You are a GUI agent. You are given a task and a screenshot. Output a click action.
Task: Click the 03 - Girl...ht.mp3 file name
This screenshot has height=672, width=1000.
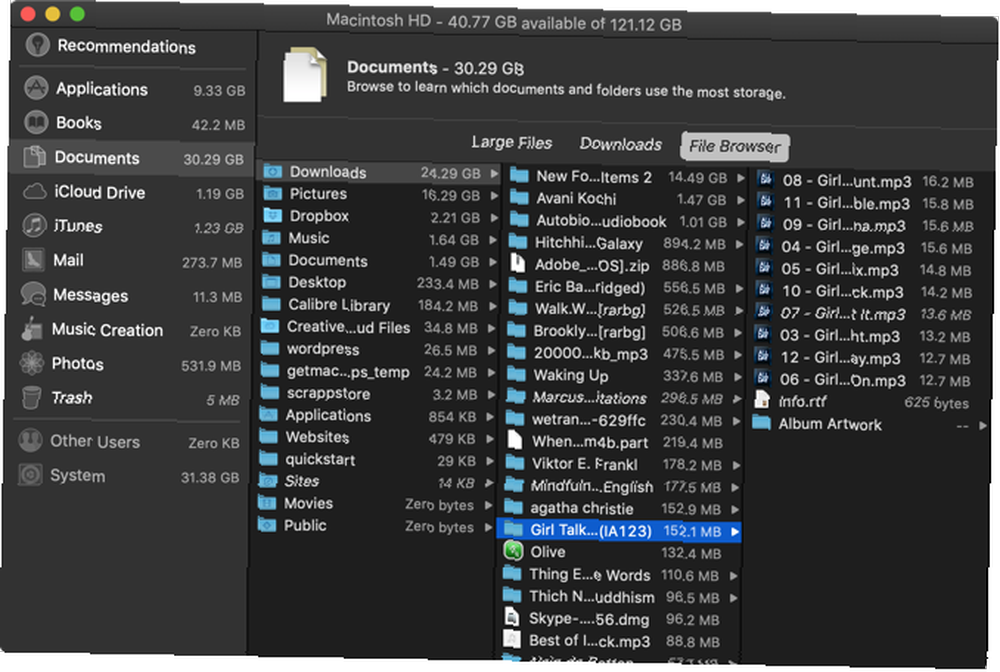[840, 335]
